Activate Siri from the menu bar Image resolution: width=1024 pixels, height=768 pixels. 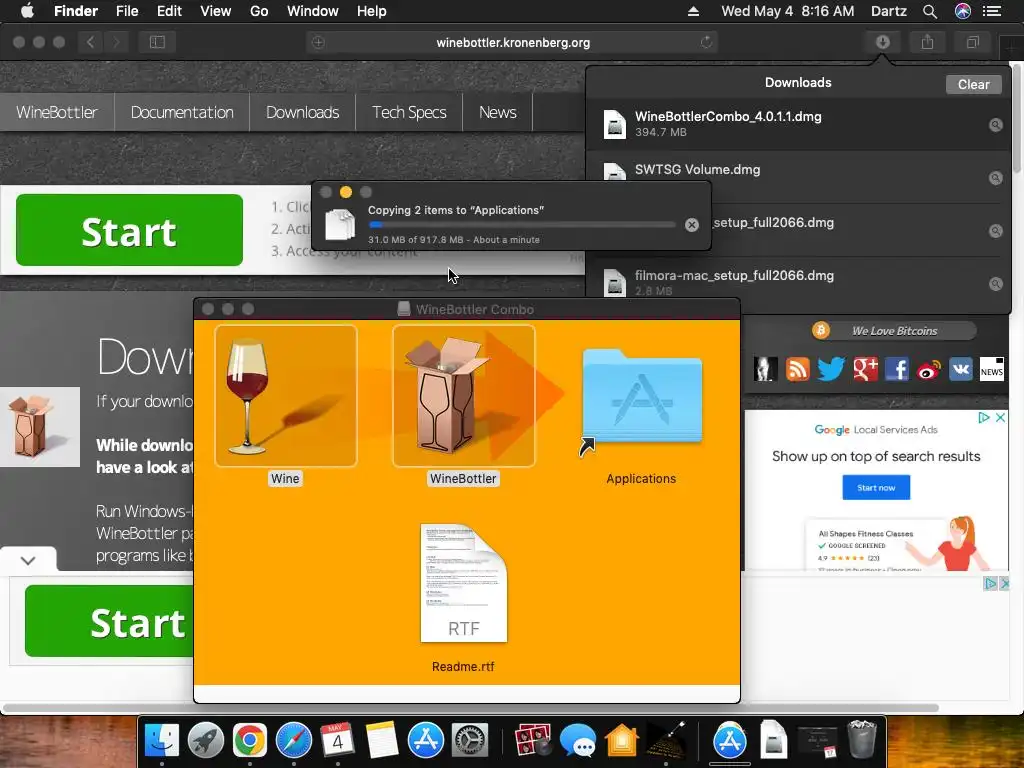(963, 11)
